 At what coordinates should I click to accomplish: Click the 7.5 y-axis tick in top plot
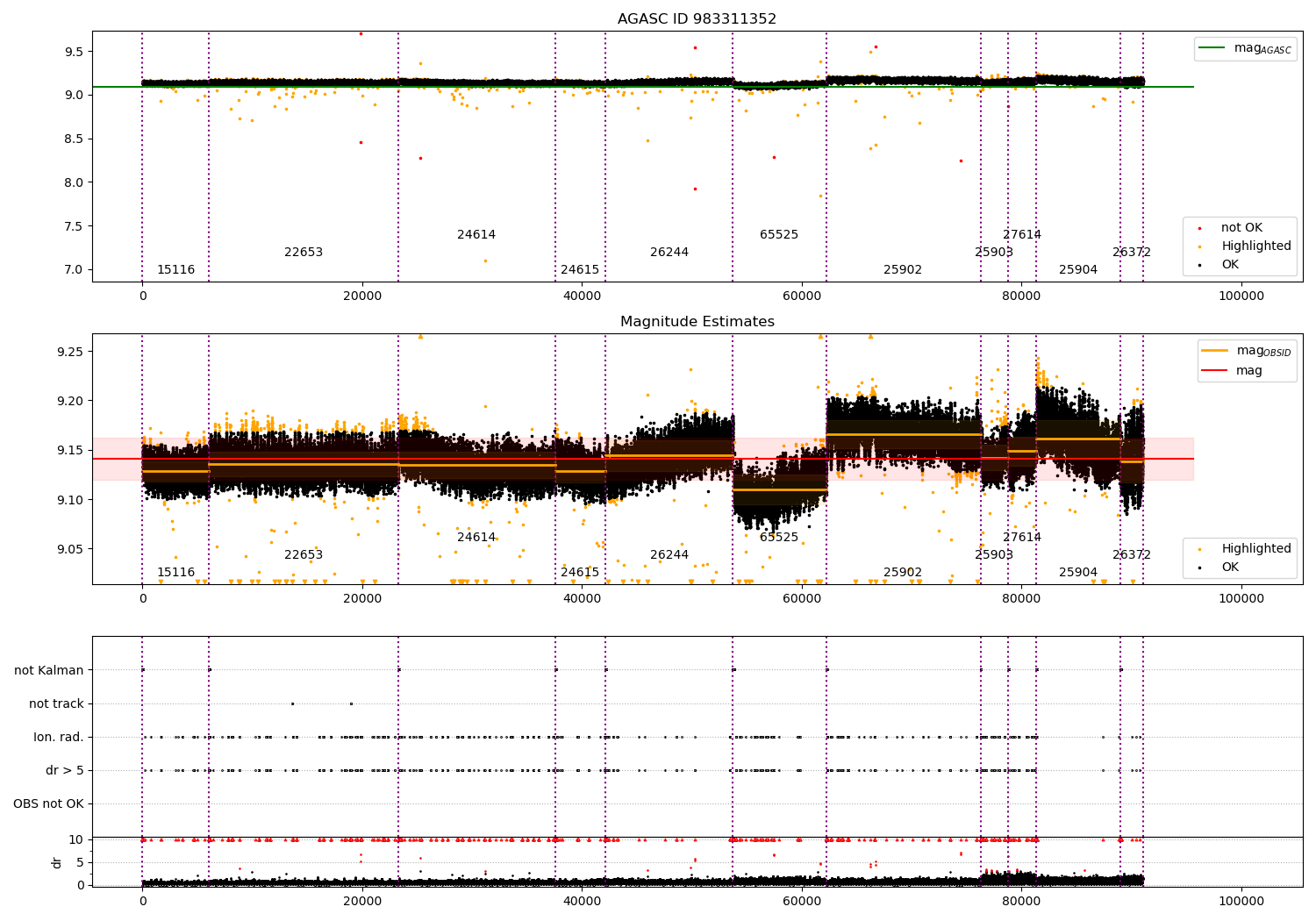(75, 226)
